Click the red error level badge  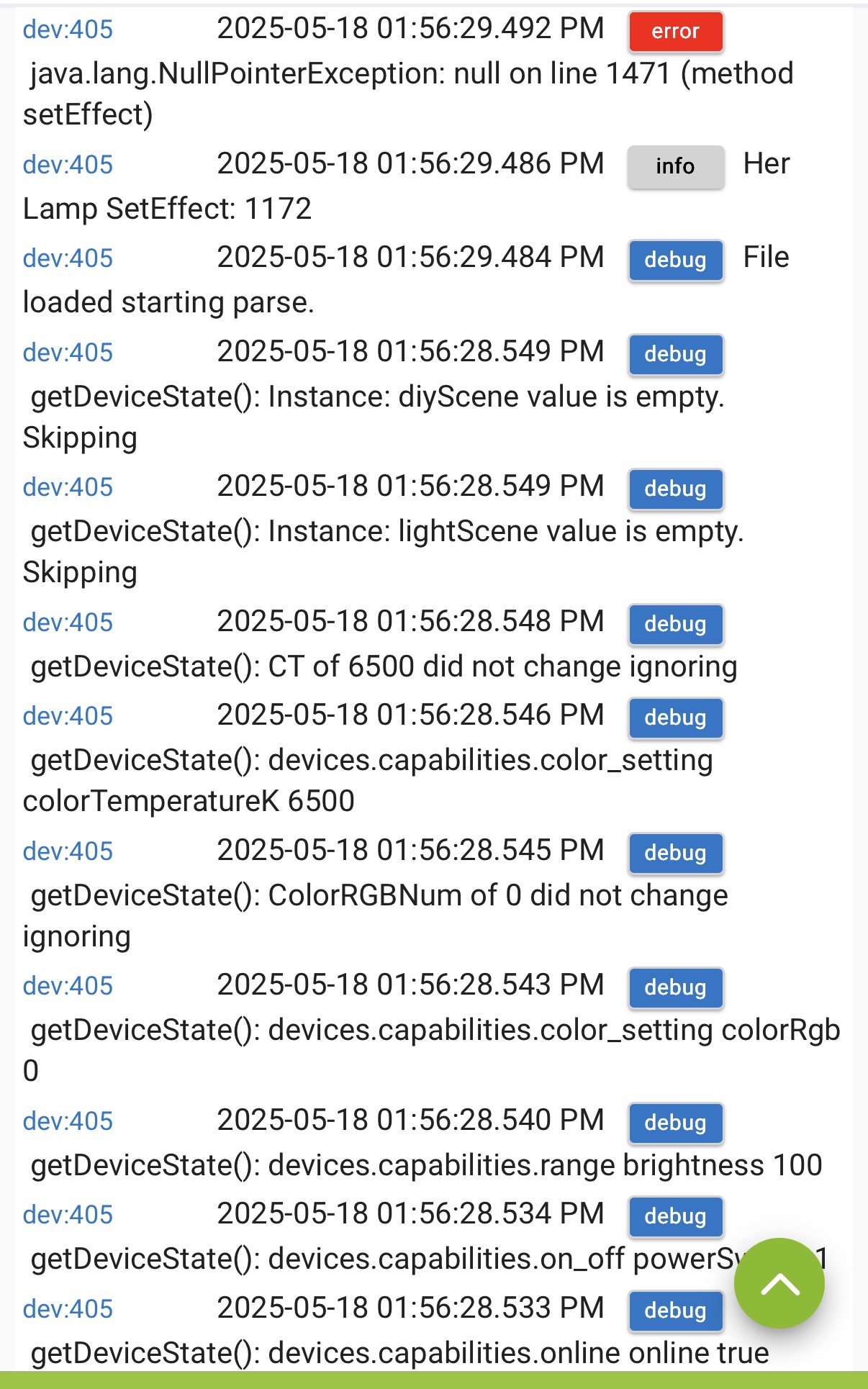click(675, 32)
